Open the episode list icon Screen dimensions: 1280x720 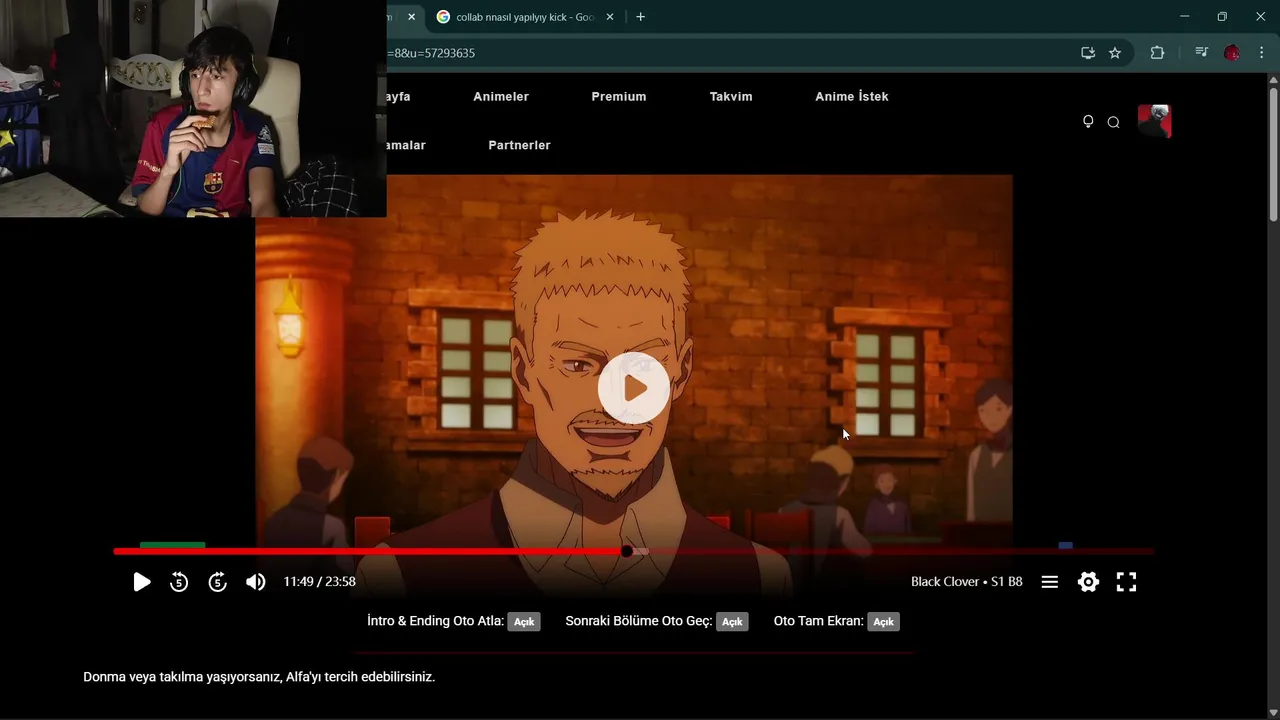point(1049,582)
